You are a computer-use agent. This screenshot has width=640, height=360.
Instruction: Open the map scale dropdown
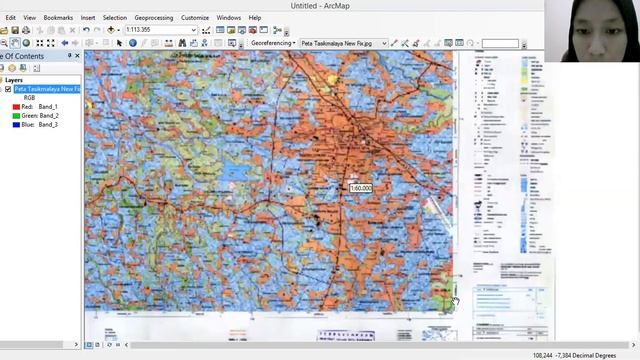(193, 30)
